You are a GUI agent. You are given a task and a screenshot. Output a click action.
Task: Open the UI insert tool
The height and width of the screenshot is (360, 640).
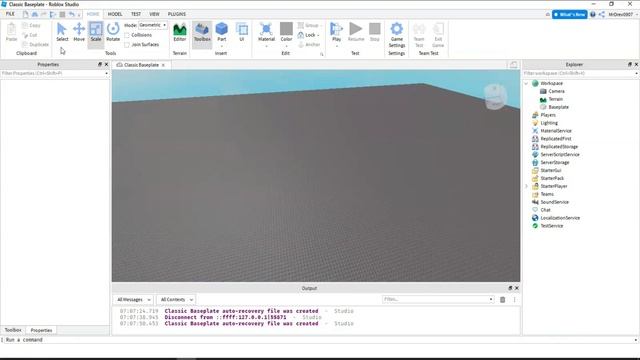click(242, 32)
